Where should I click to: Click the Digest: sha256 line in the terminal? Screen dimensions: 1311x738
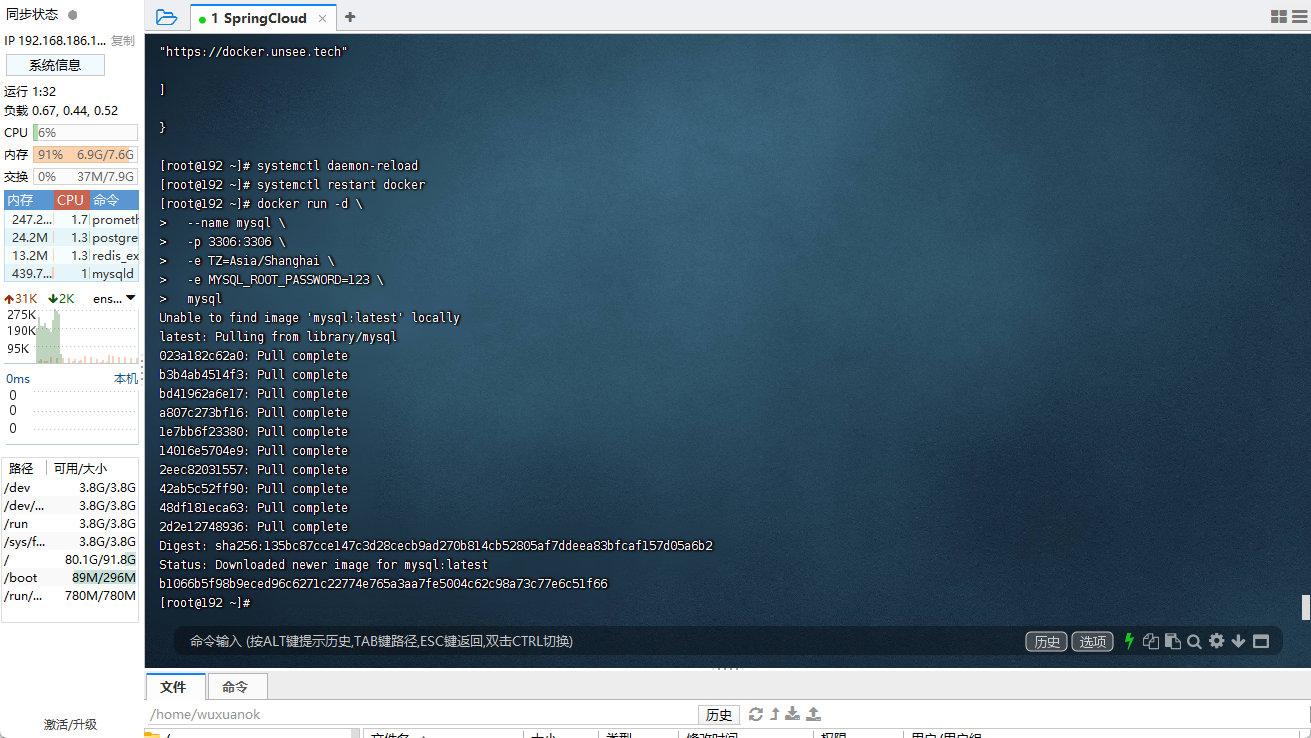(436, 546)
